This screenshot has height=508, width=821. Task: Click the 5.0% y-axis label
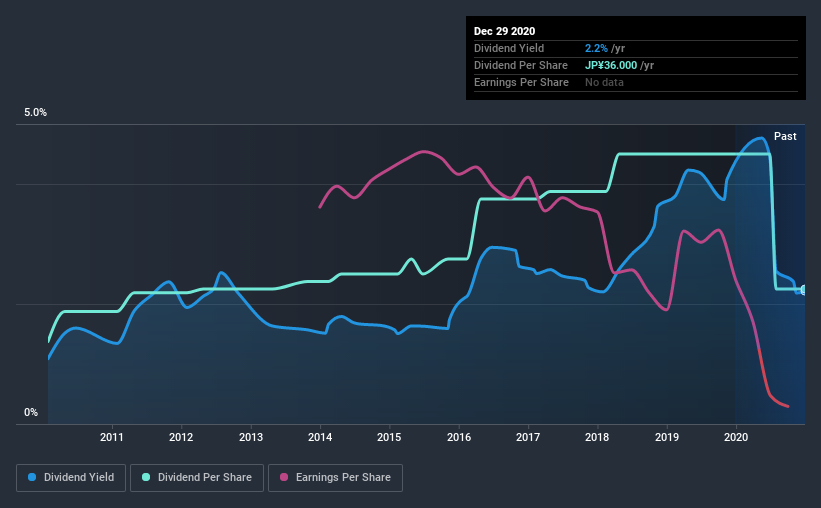pyautogui.click(x=35, y=113)
